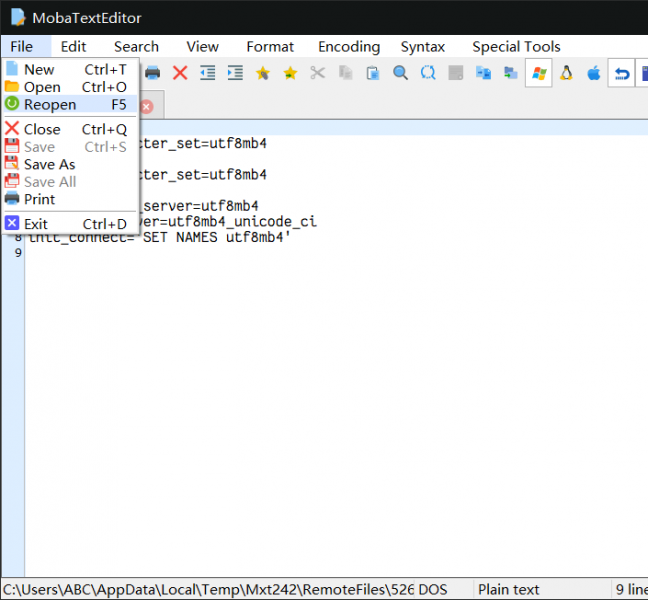Click line number 9 in the gutter
This screenshot has height=600, width=648.
18,252
